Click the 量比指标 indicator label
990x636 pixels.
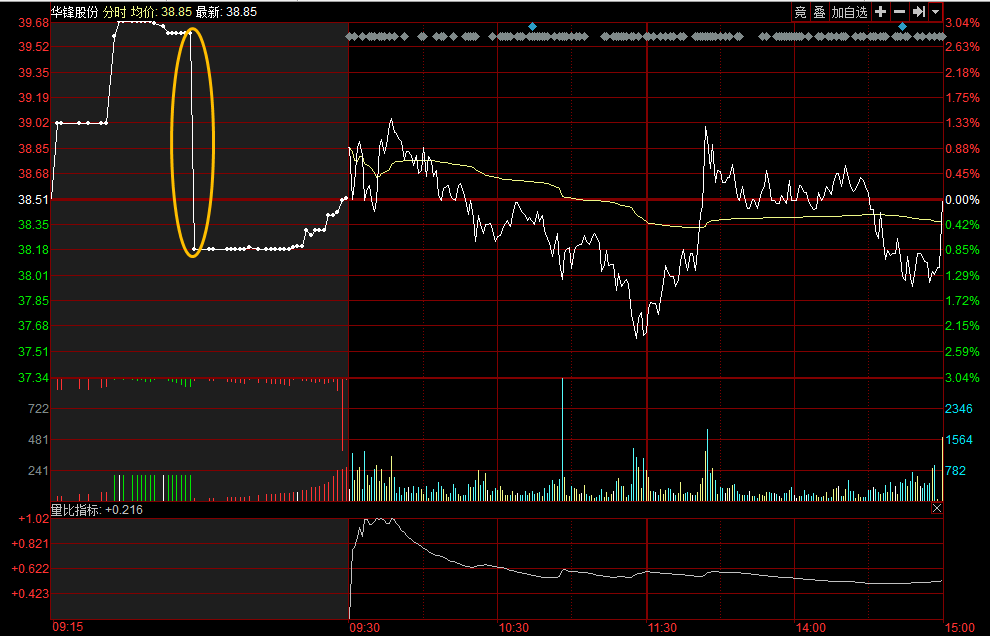pyautogui.click(x=77, y=509)
